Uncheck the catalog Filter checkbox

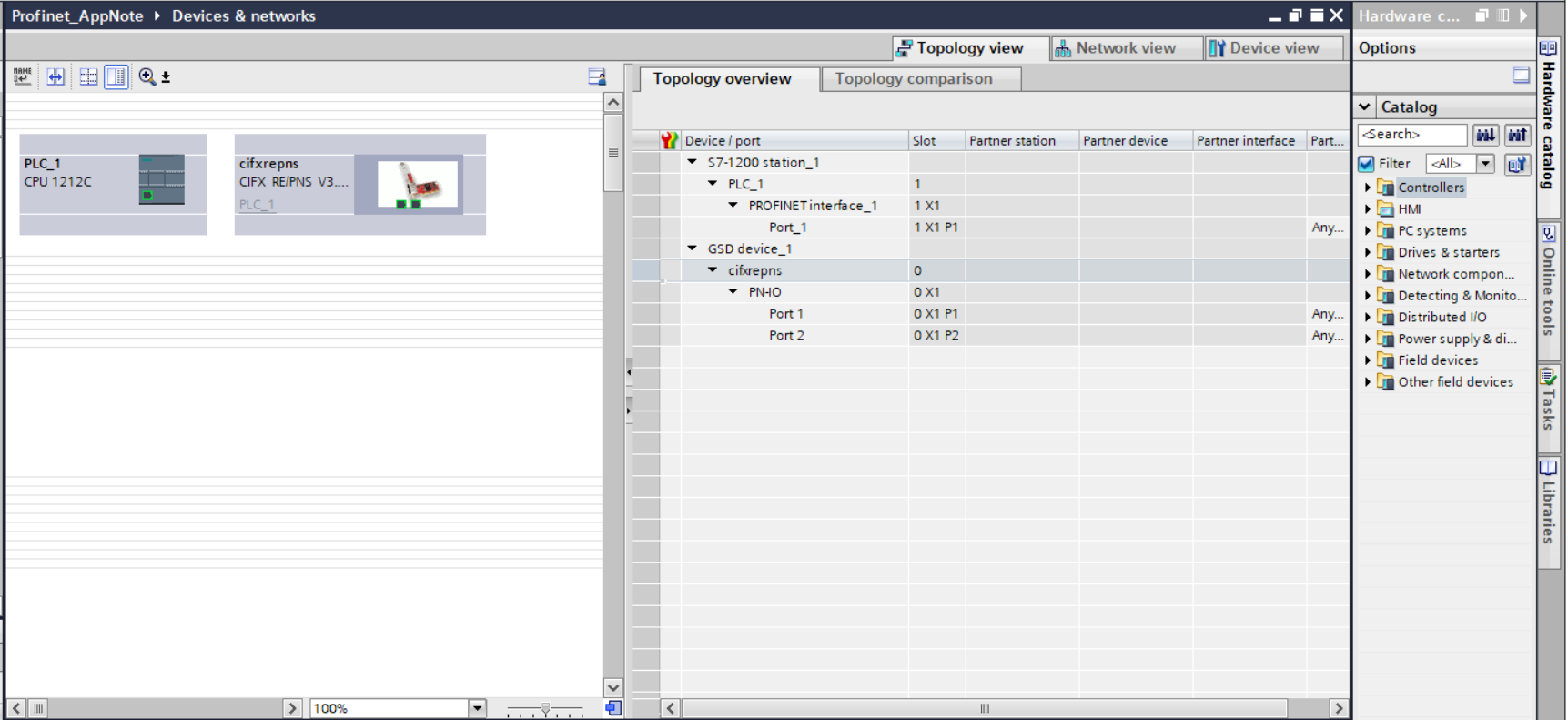(1366, 164)
